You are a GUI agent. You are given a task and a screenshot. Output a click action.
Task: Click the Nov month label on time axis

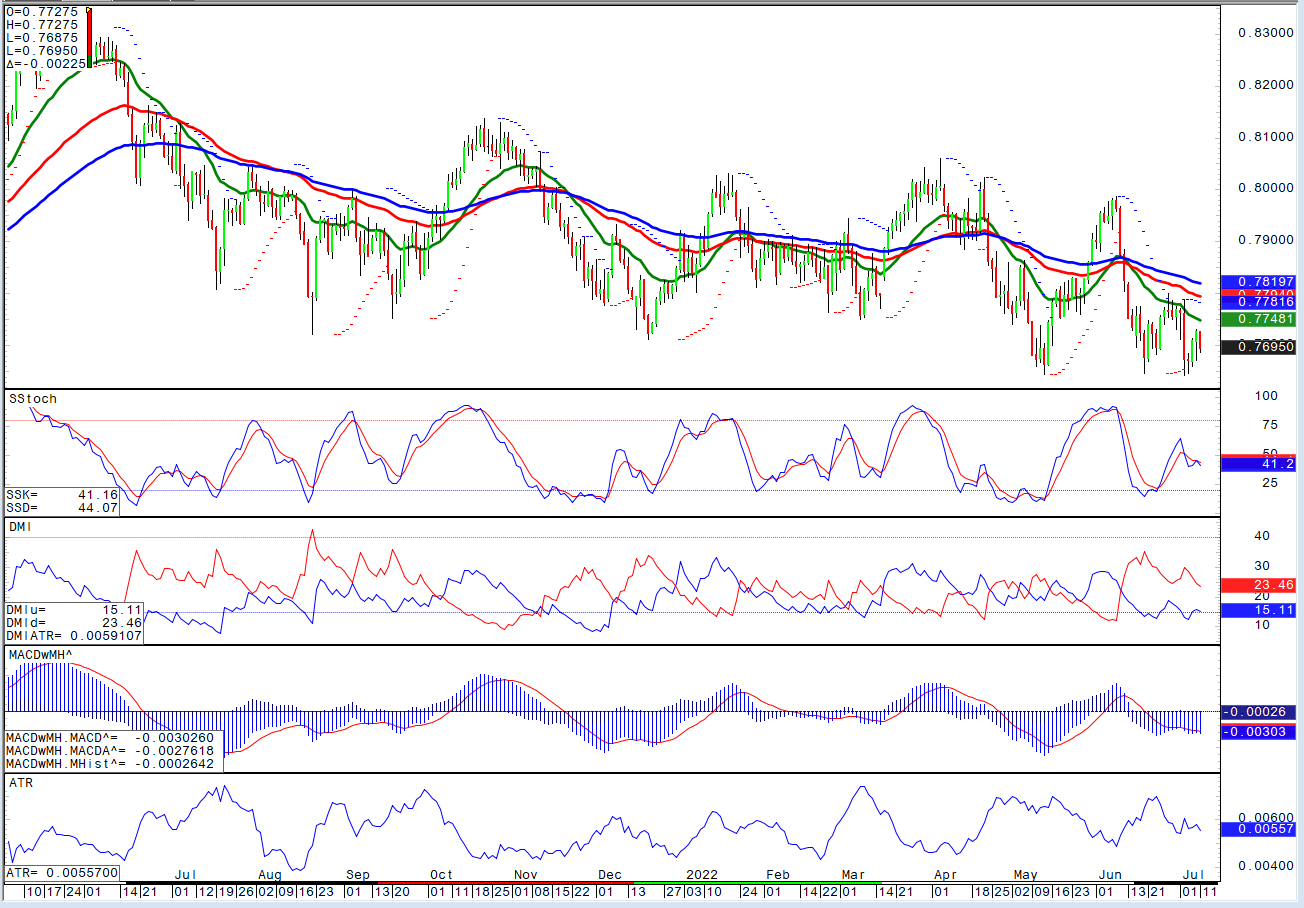click(x=524, y=874)
